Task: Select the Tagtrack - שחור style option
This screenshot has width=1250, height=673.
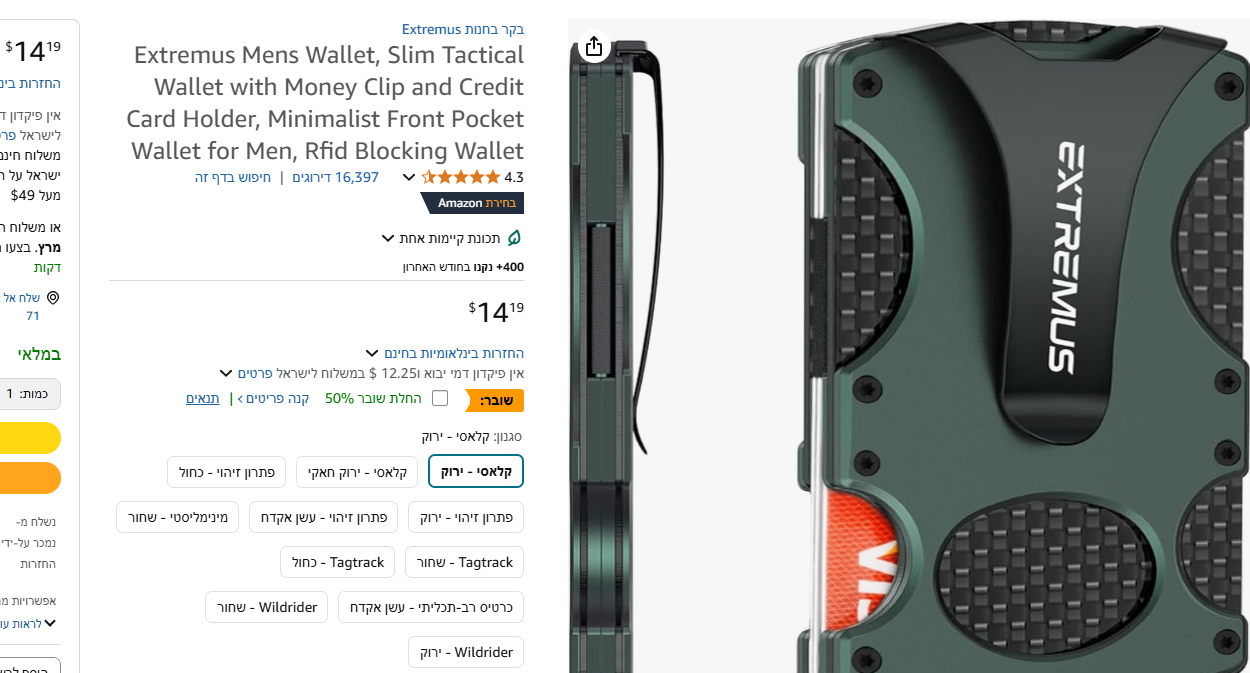Action: (x=464, y=562)
